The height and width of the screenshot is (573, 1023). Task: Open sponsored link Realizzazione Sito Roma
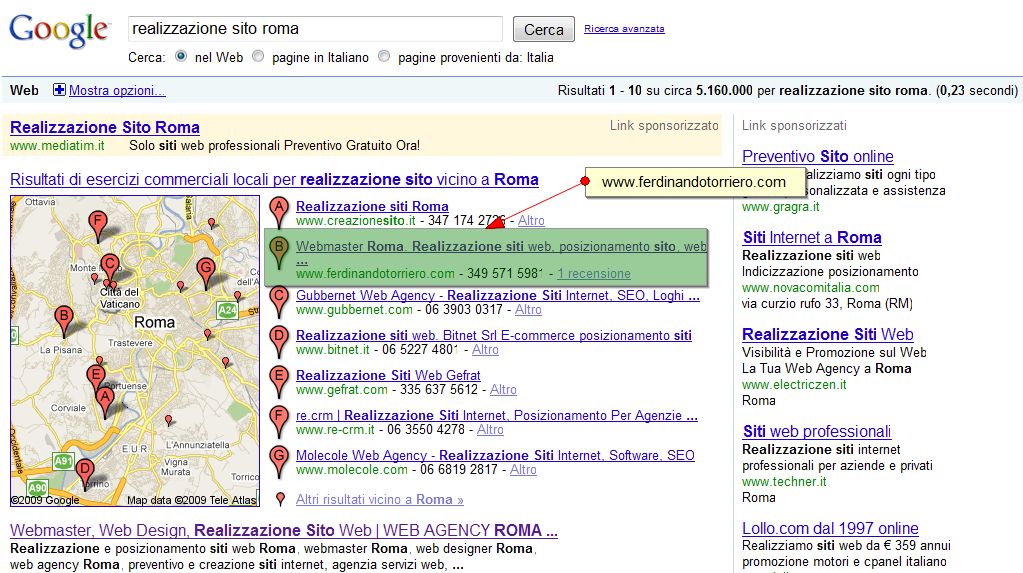105,127
